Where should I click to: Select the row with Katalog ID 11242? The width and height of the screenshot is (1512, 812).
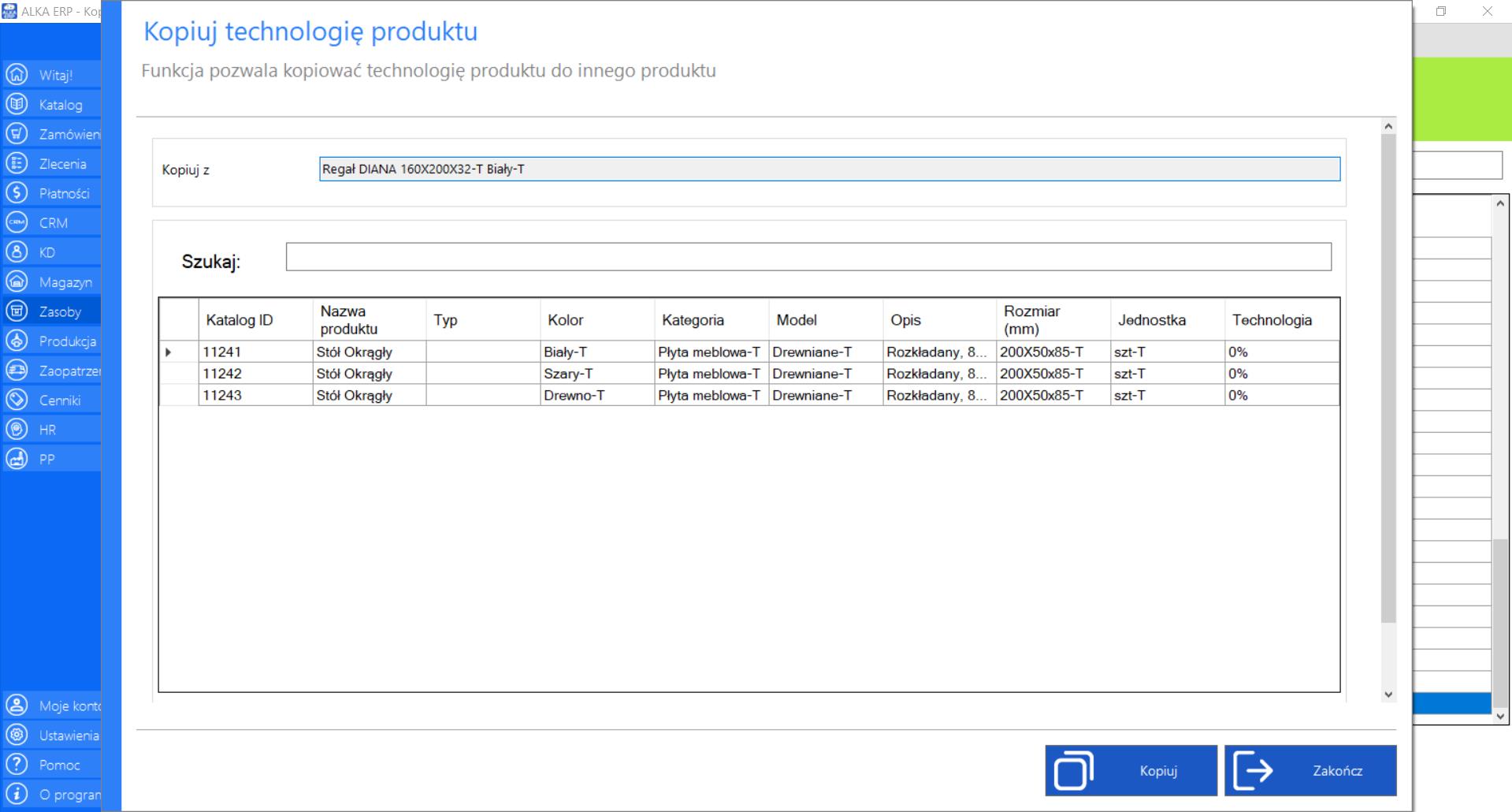tap(749, 374)
